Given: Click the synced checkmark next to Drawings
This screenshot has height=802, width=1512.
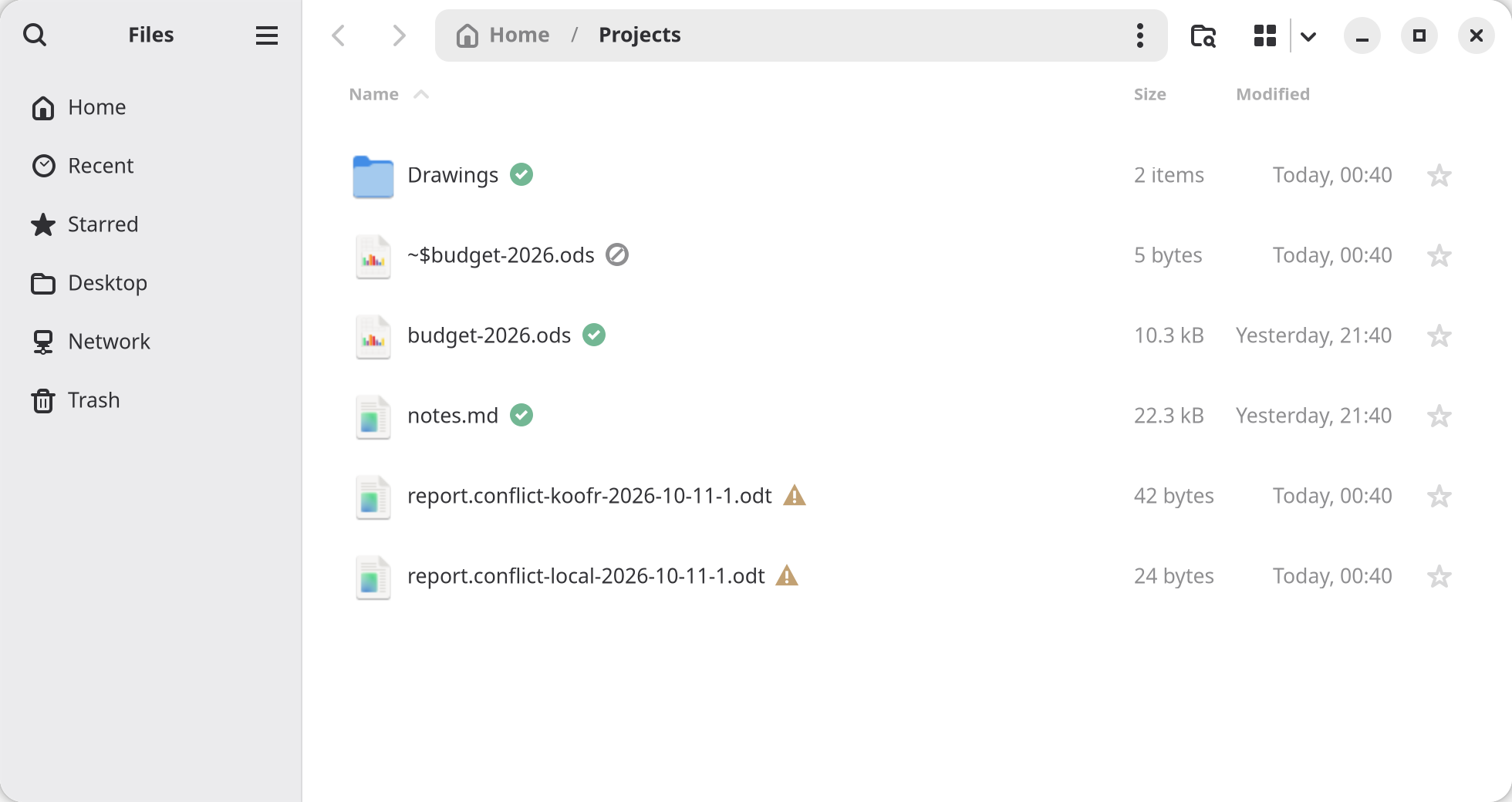Looking at the screenshot, I should point(521,175).
